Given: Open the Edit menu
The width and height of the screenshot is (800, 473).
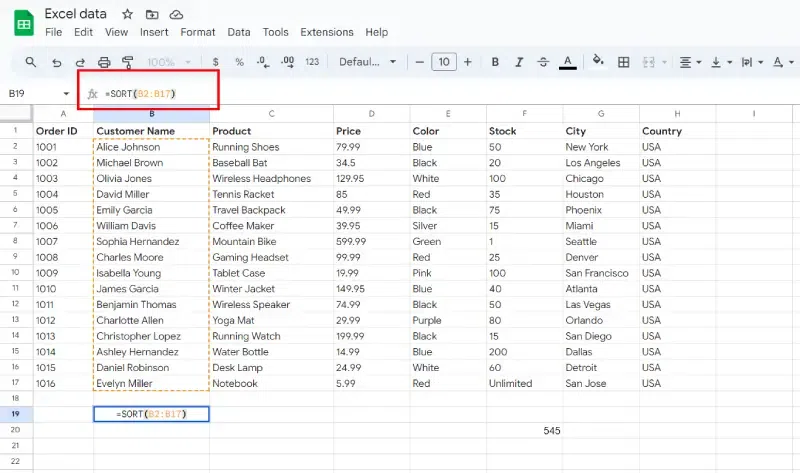Looking at the screenshot, I should pyautogui.click(x=83, y=32).
